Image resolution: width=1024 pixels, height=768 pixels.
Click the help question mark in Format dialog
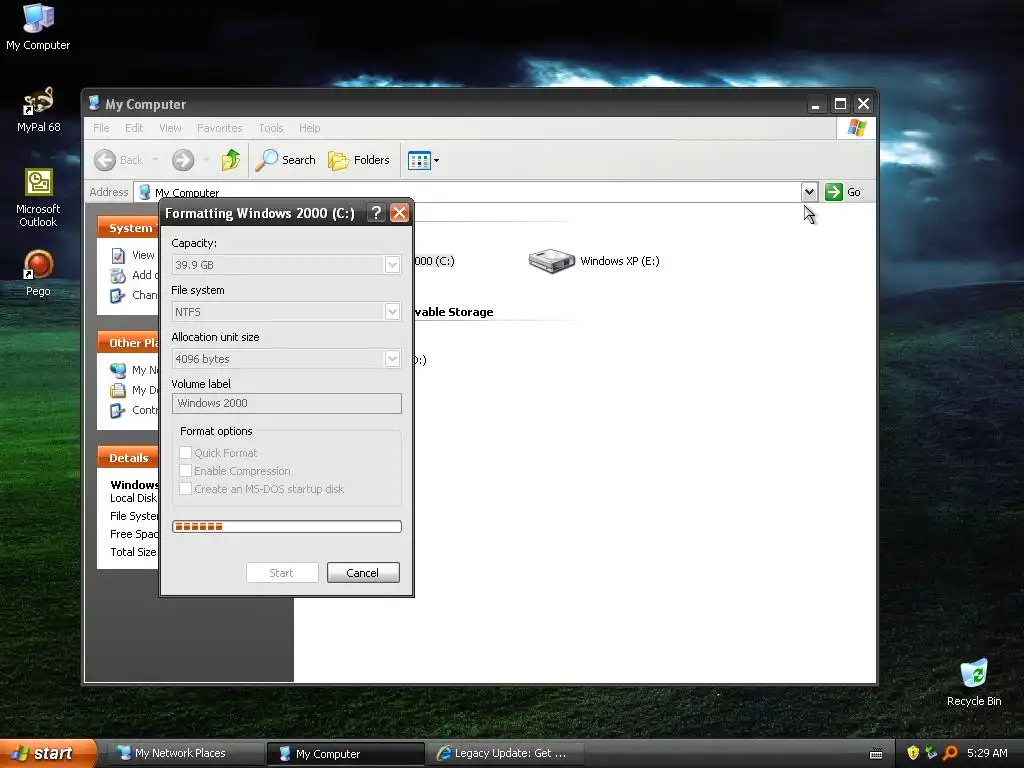(x=376, y=213)
